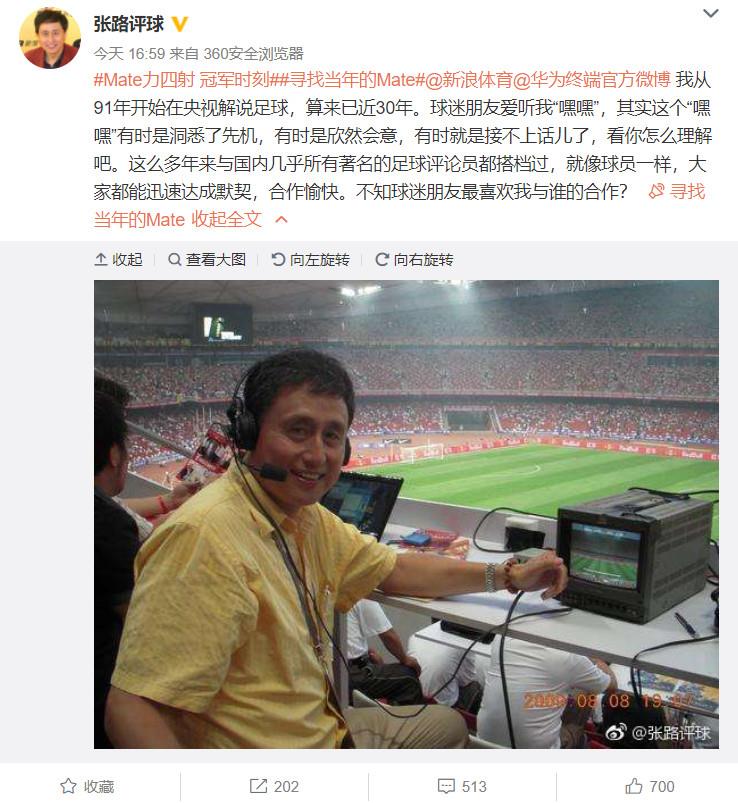Click 张路评球 profile avatar
This screenshot has height=803, width=738.
point(50,37)
